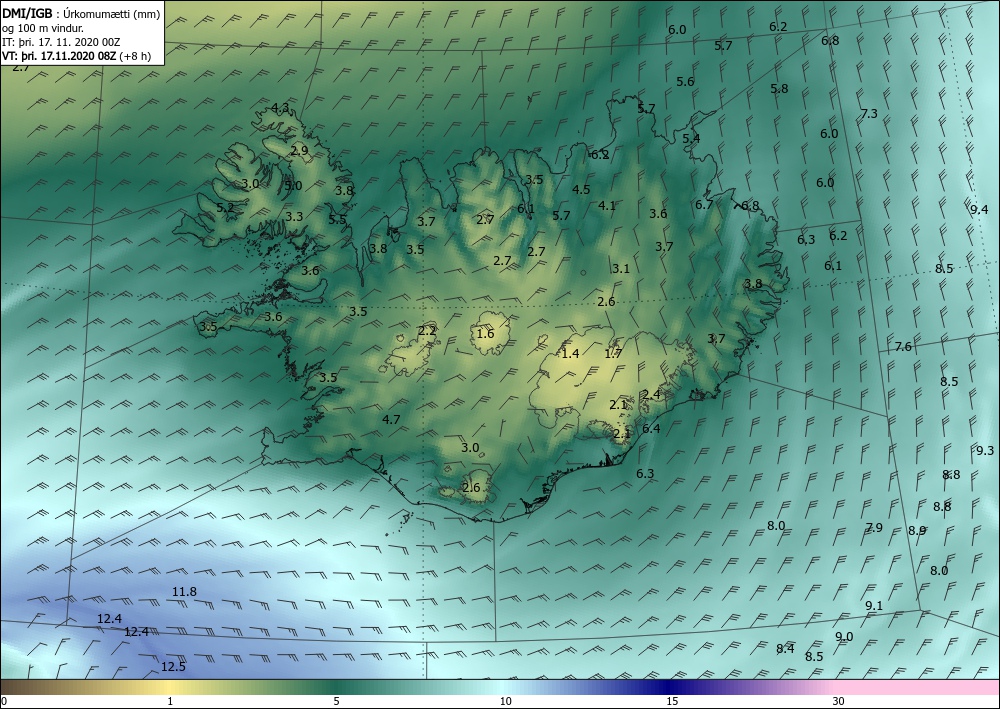Viewport: 1000px width, 709px height.
Task: Click the '15' label on the color scale
Action: coord(672,701)
